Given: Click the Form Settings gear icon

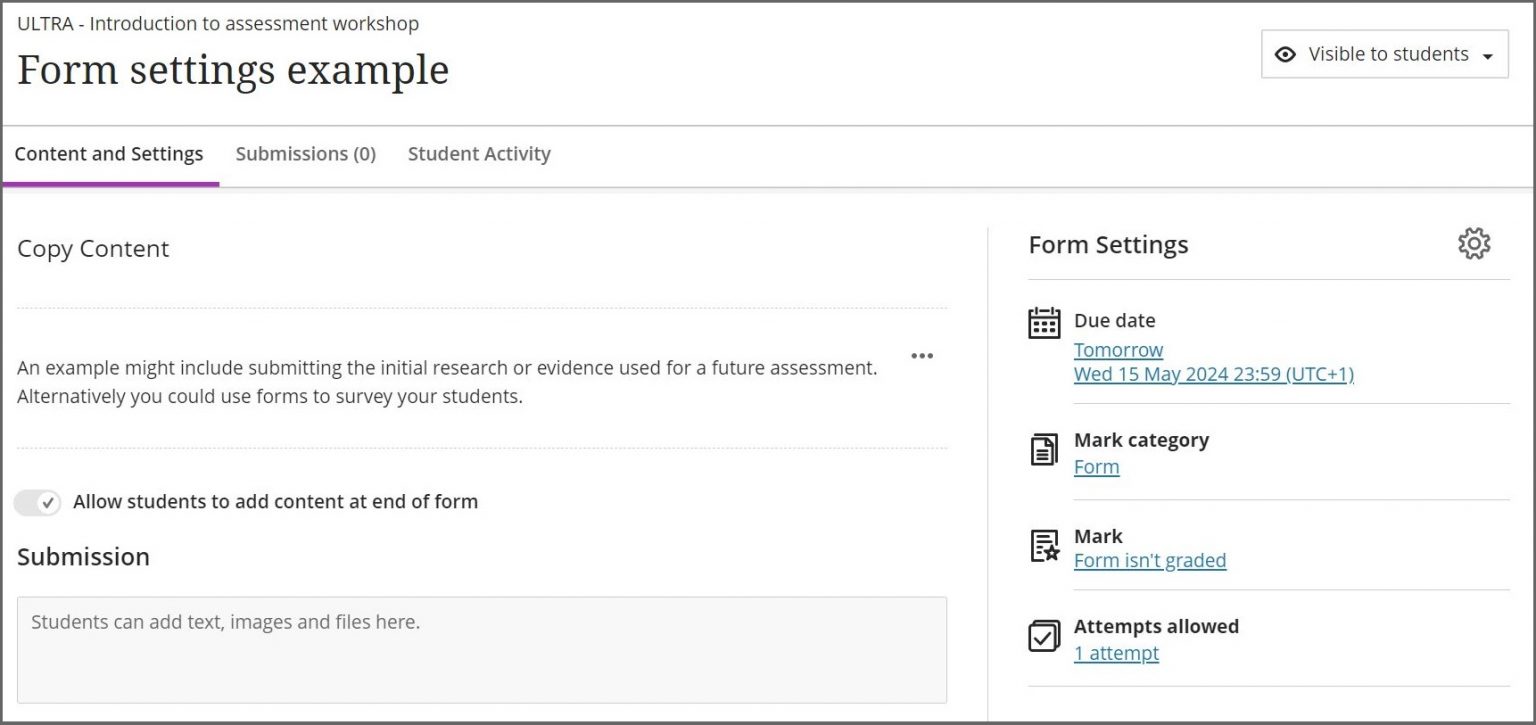Looking at the screenshot, I should tap(1474, 243).
